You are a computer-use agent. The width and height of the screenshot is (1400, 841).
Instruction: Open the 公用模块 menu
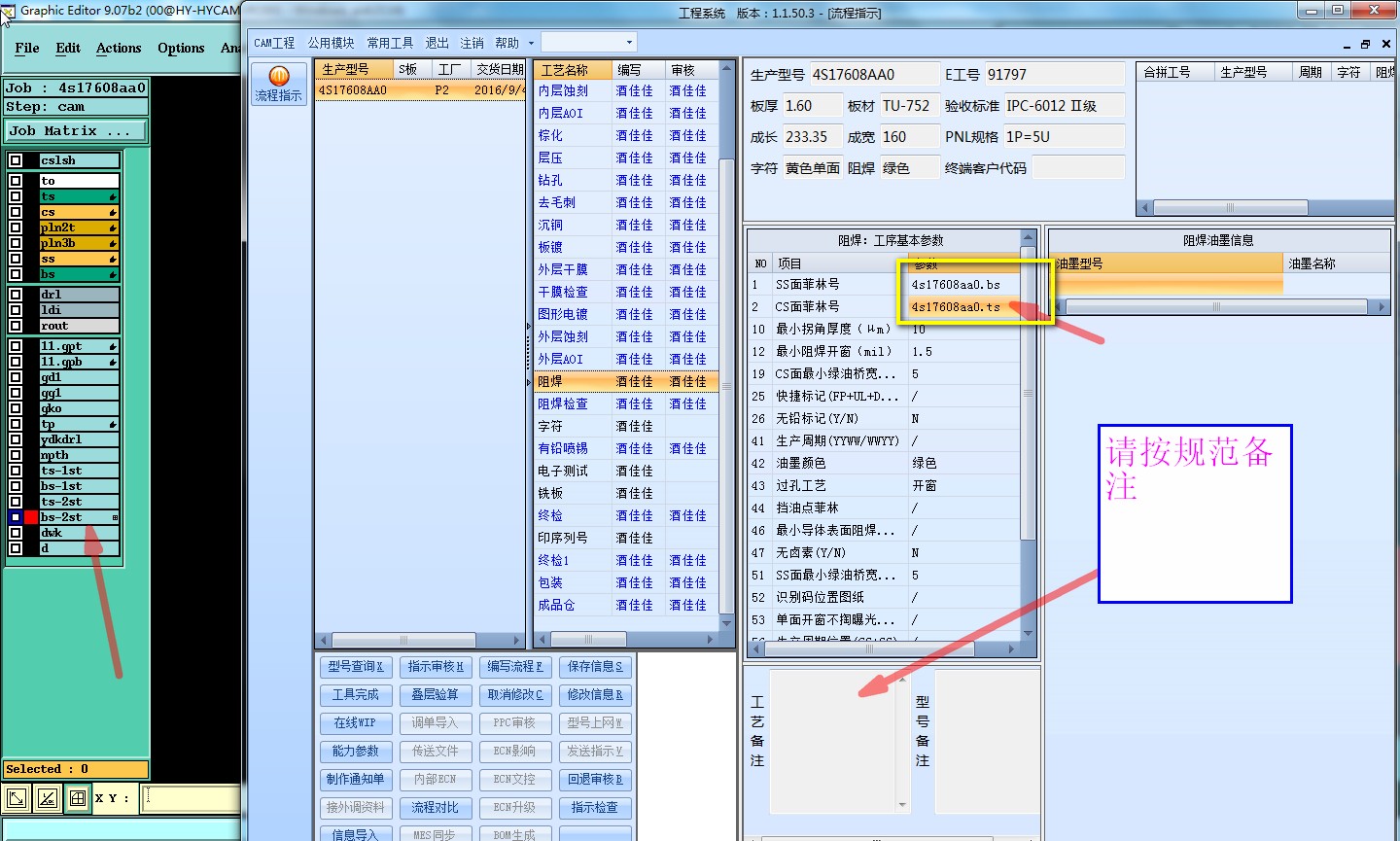332,43
